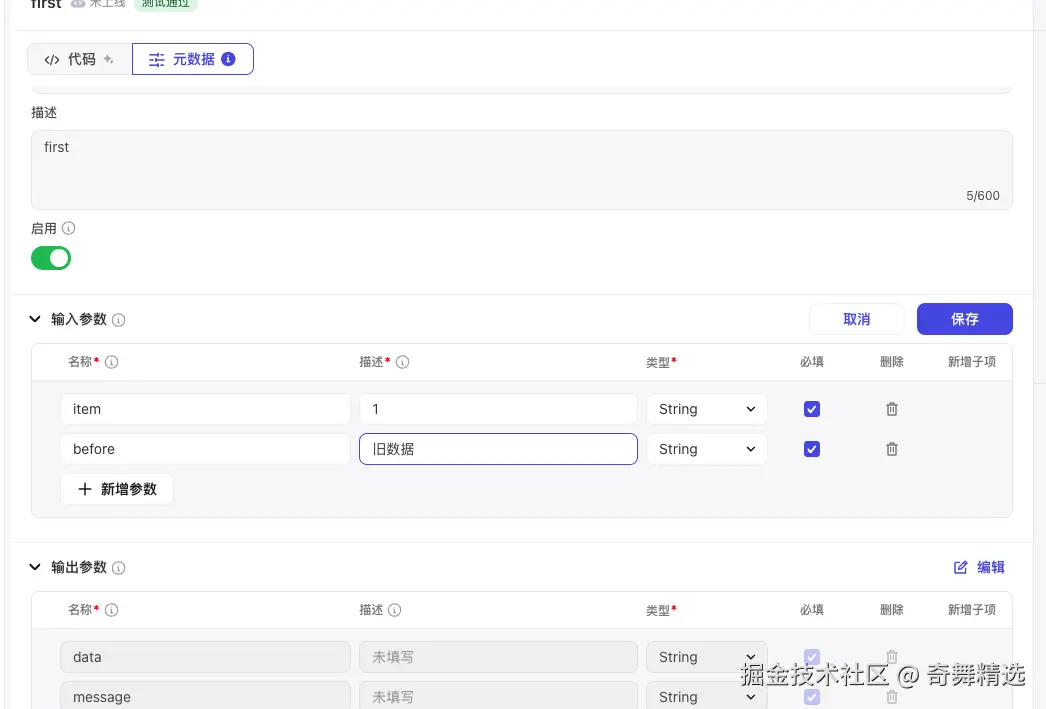Click the trash icon in data row
Viewport: 1046px width, 709px height.
(x=892, y=657)
